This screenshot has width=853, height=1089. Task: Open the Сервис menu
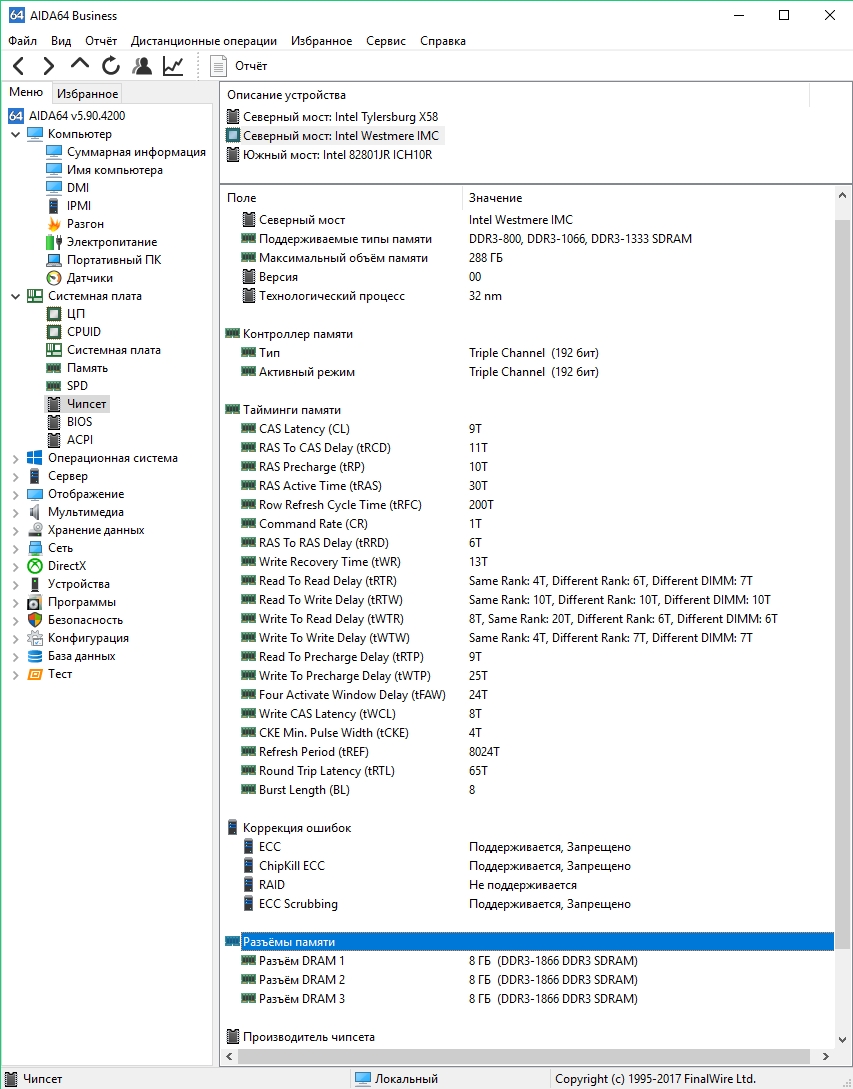pos(386,41)
